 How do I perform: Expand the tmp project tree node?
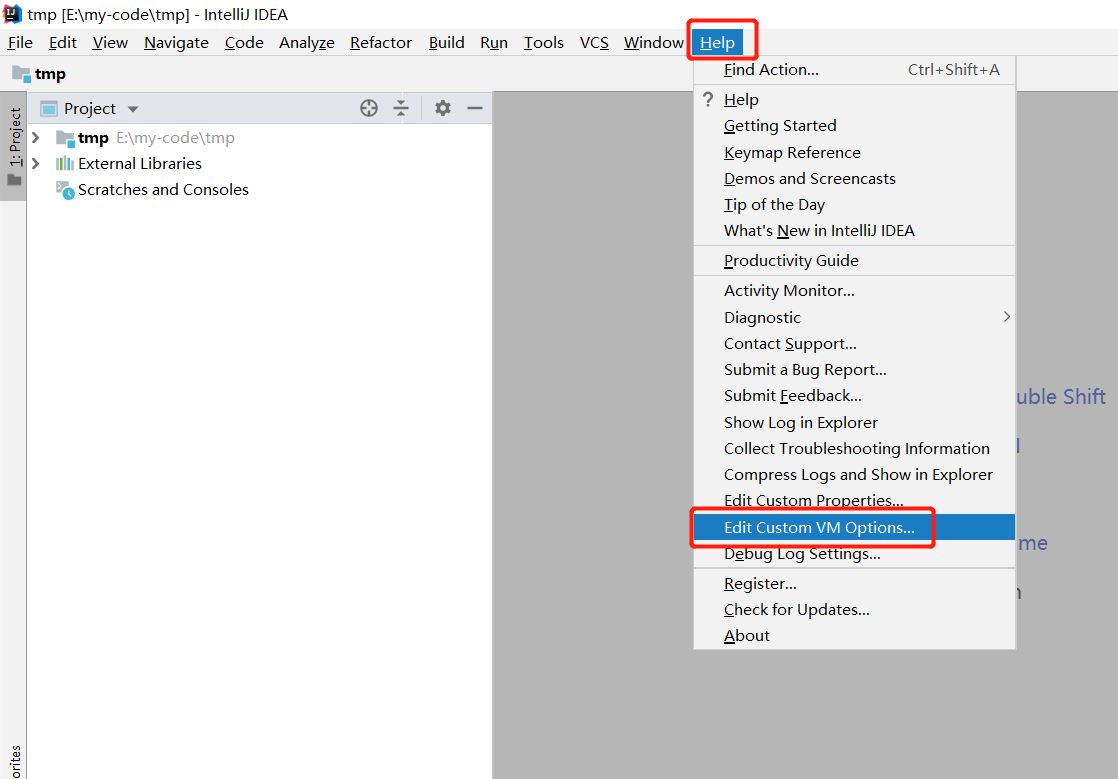click(x=36, y=138)
